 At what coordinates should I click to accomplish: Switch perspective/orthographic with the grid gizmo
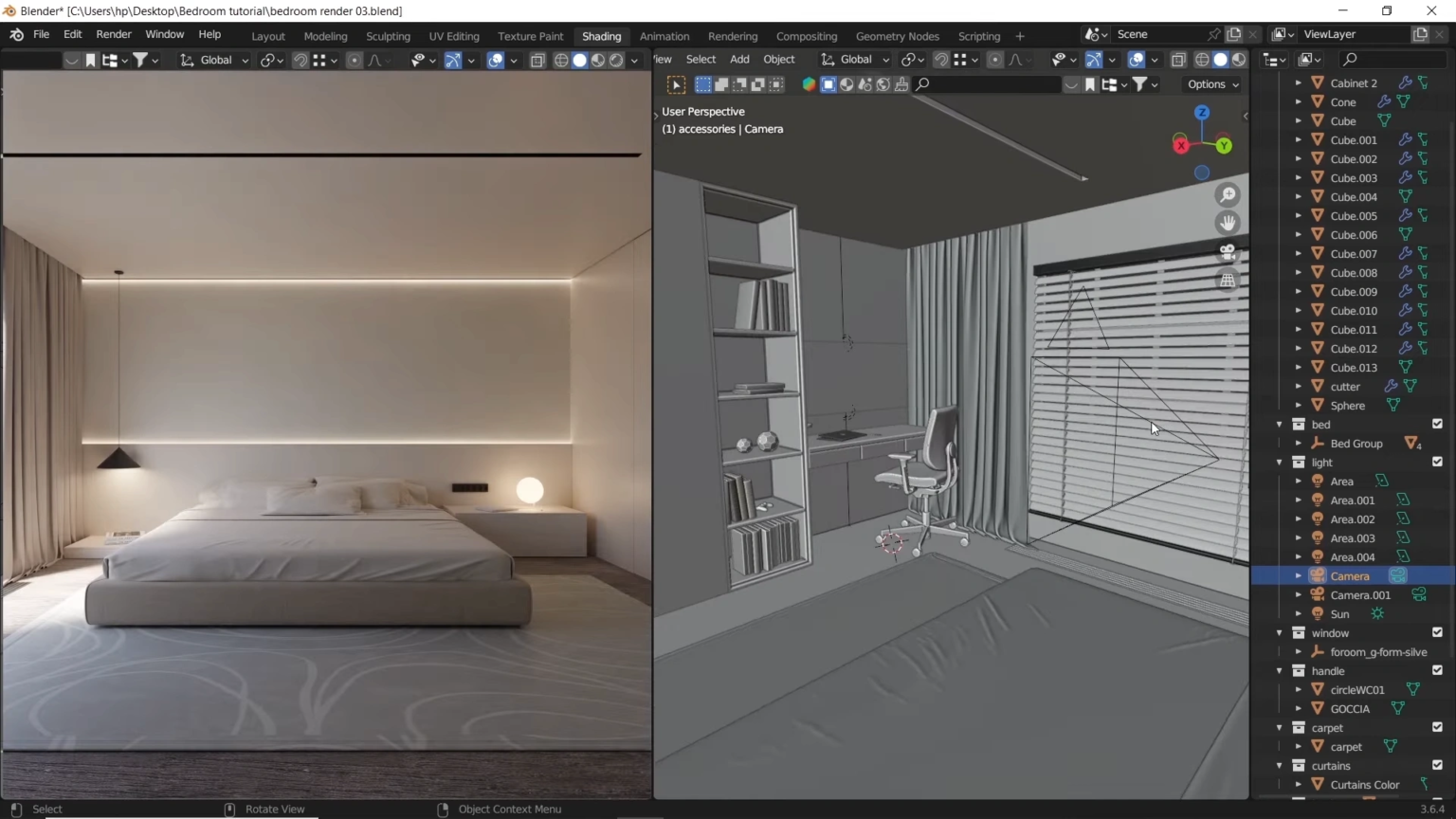click(x=1228, y=281)
